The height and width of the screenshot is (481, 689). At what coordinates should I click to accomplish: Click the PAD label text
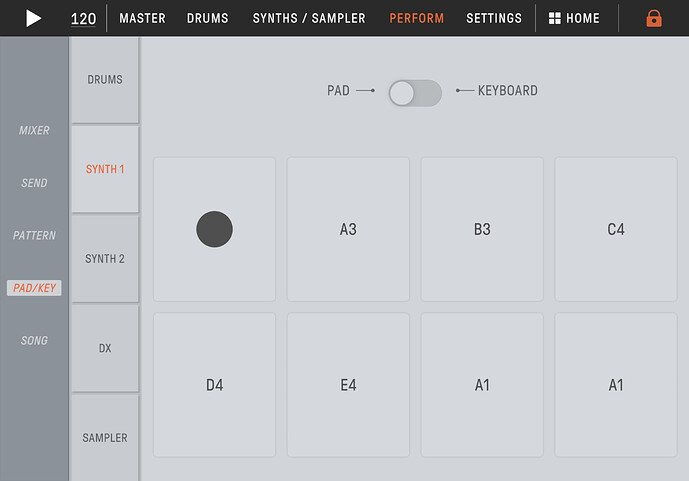(x=338, y=90)
